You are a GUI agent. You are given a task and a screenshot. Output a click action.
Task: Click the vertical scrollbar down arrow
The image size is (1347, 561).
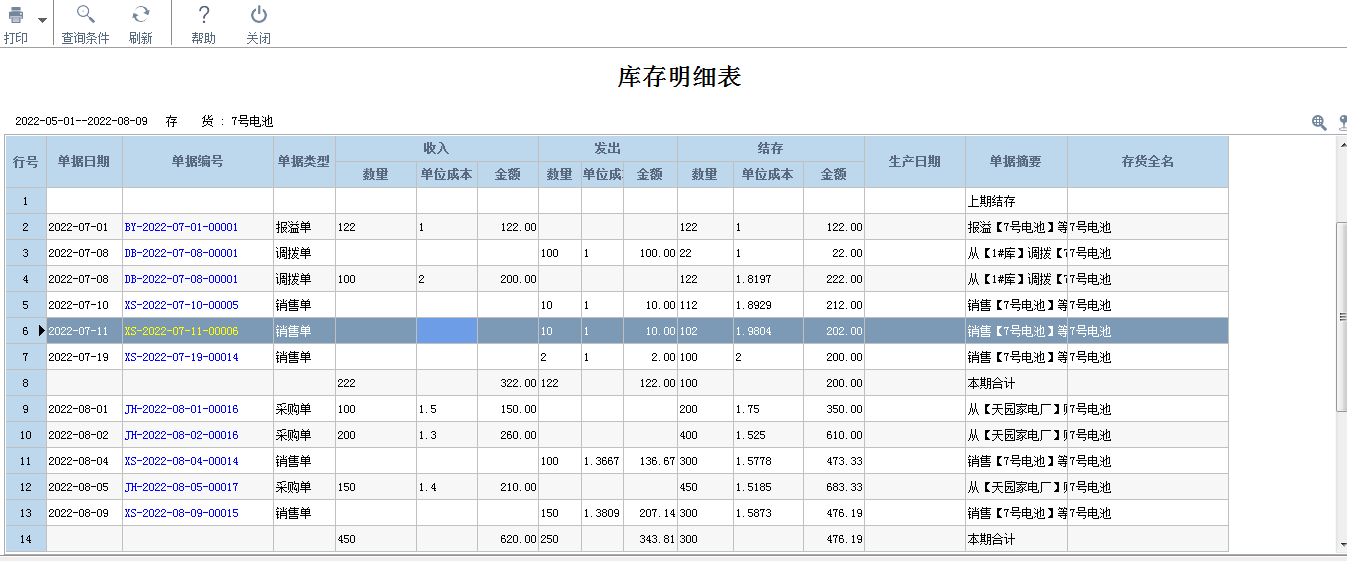point(1341,545)
